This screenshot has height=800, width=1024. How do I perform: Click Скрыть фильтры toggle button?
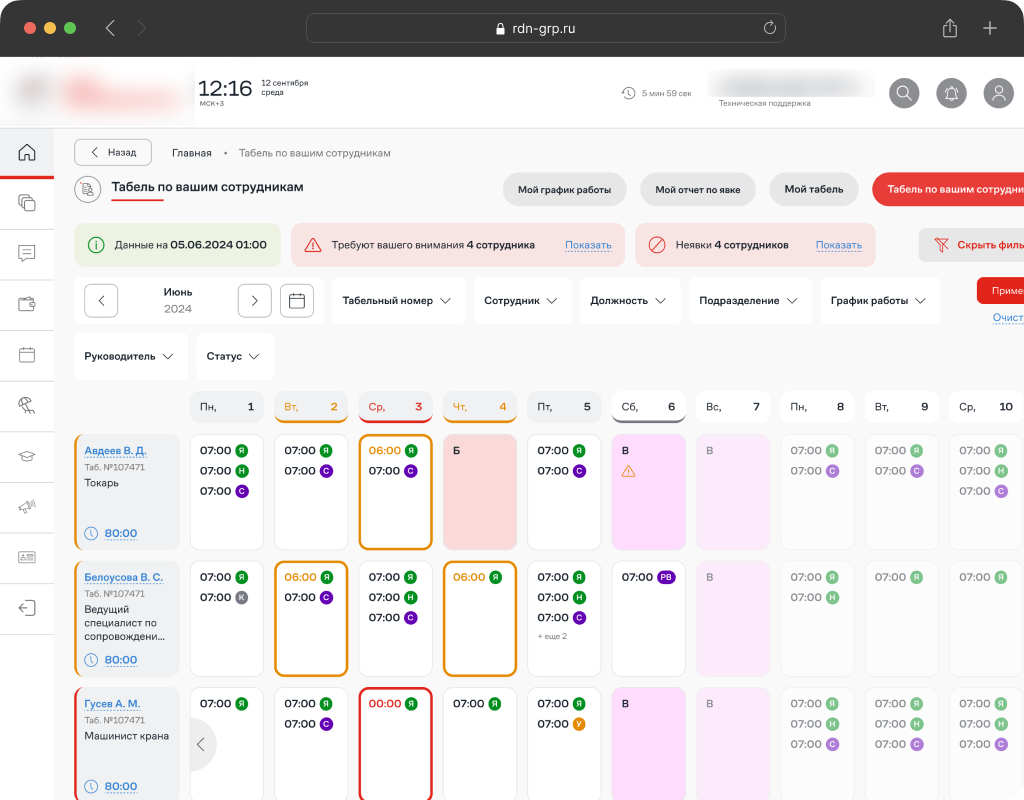coord(975,245)
